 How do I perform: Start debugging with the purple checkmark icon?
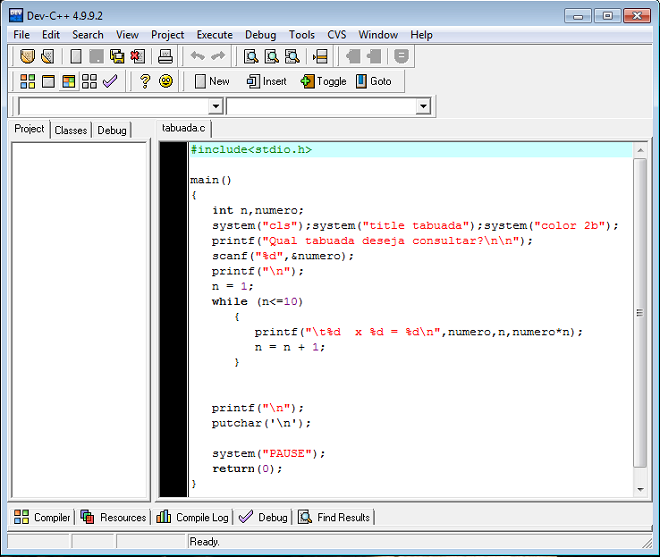110,81
